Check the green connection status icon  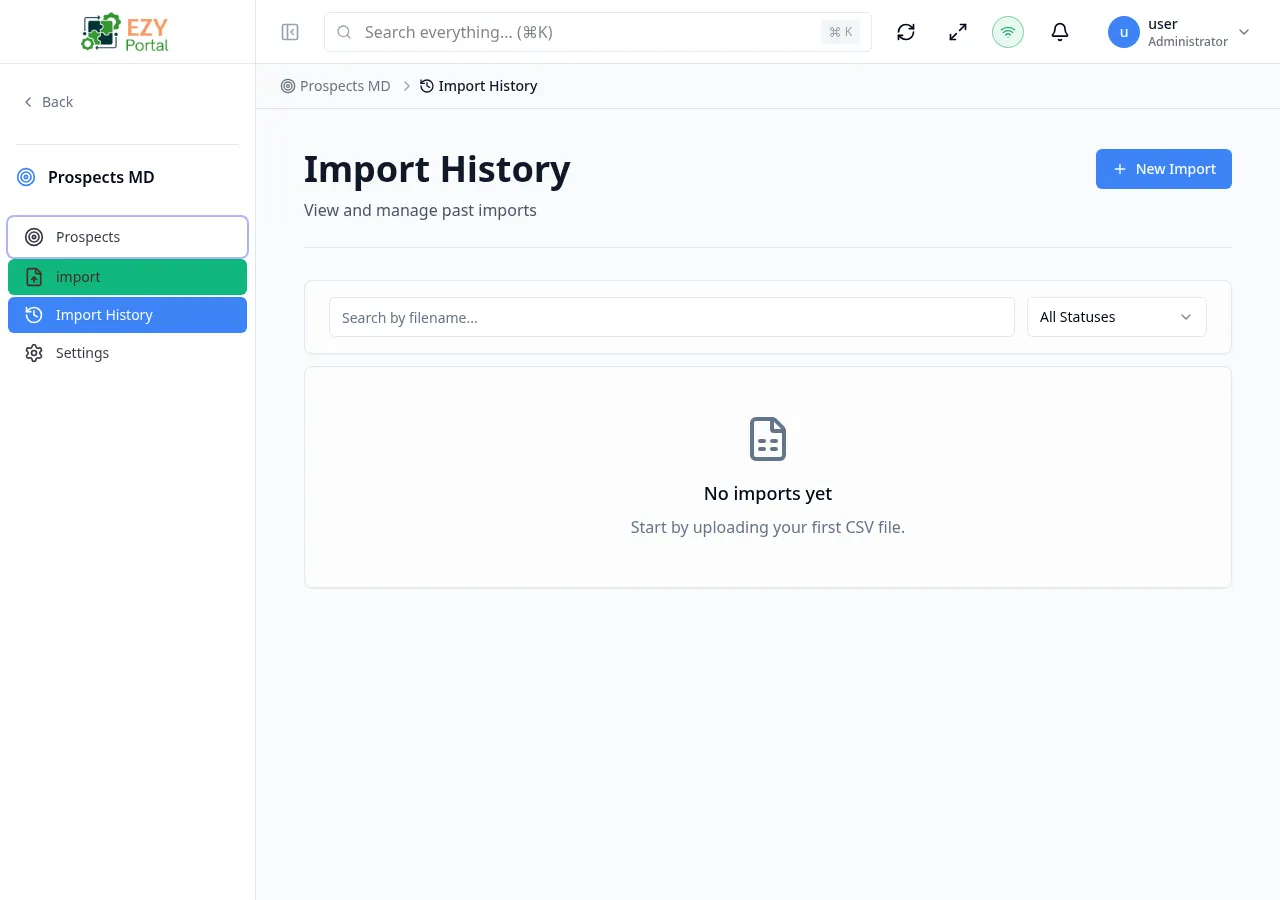1007,31
